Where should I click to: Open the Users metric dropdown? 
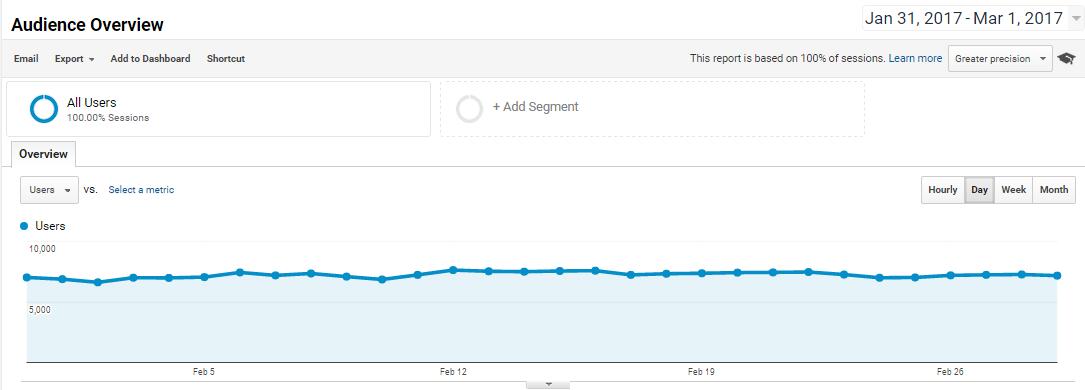tap(49, 189)
